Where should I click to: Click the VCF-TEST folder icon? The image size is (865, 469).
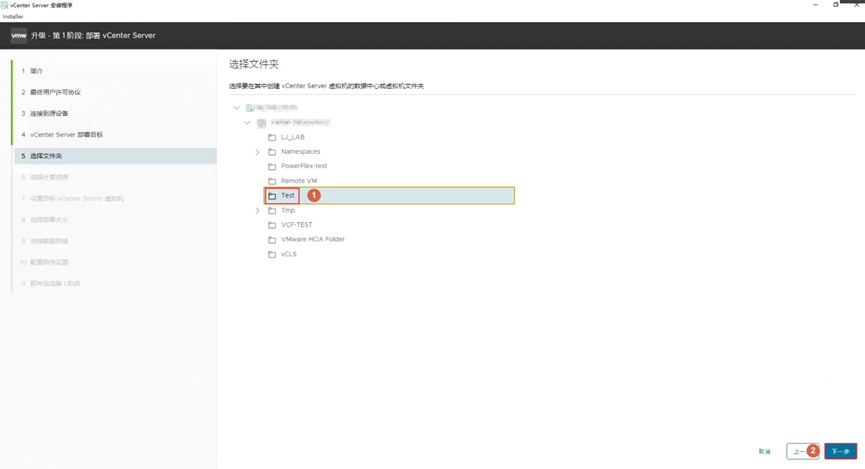click(x=272, y=225)
